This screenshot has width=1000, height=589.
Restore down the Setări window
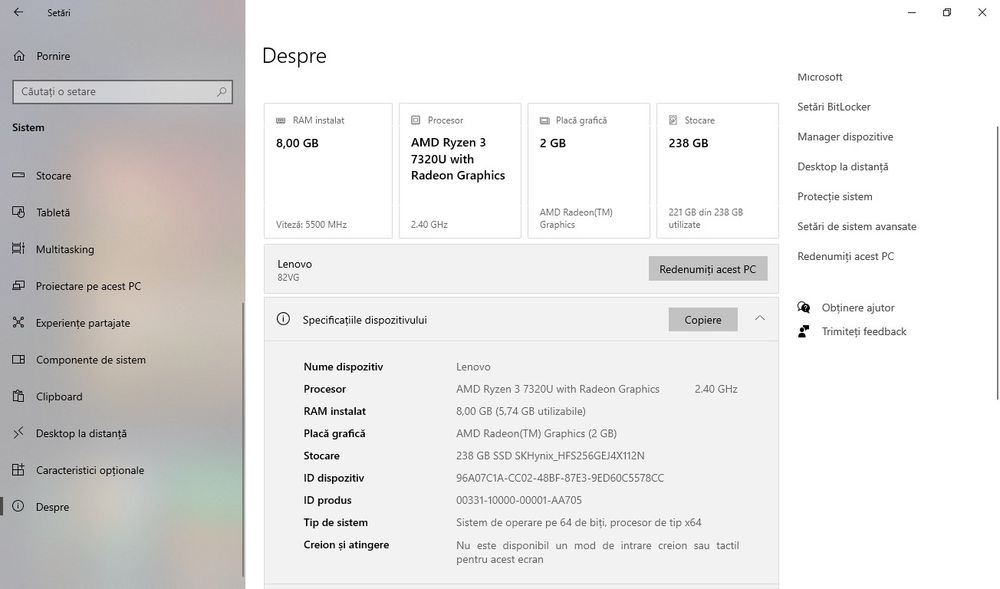coord(947,12)
